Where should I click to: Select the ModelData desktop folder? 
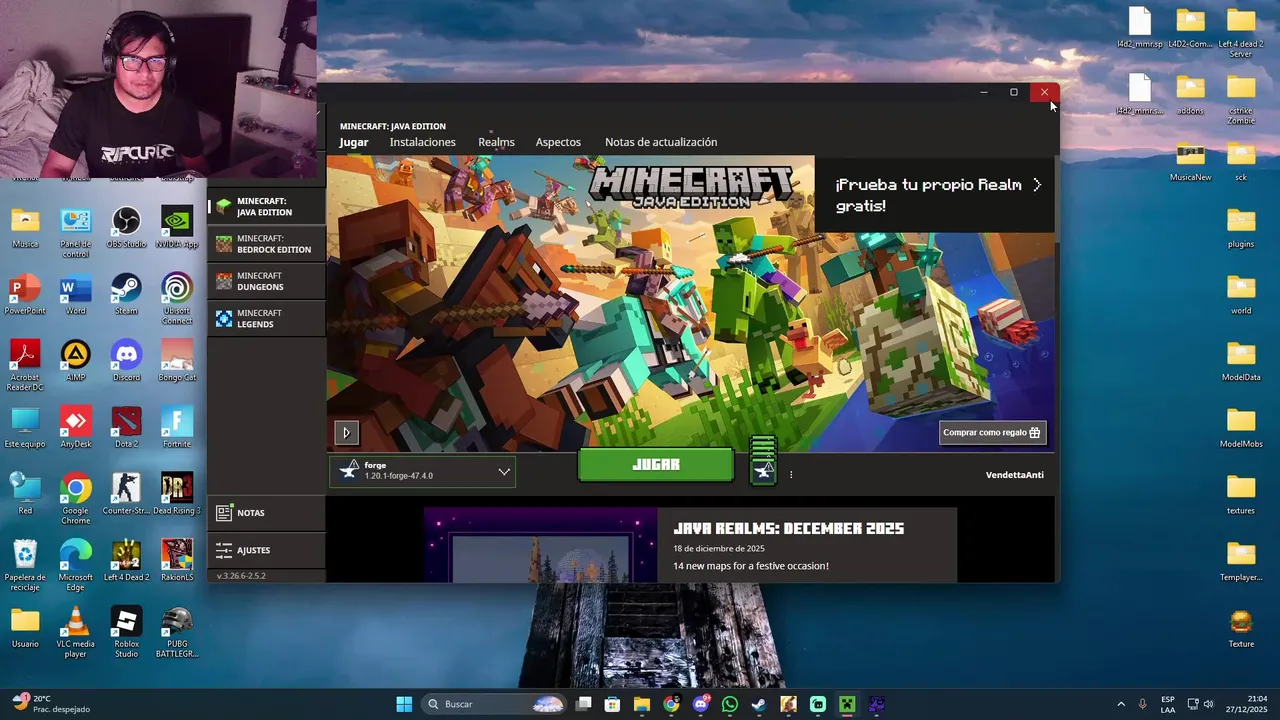(1241, 361)
